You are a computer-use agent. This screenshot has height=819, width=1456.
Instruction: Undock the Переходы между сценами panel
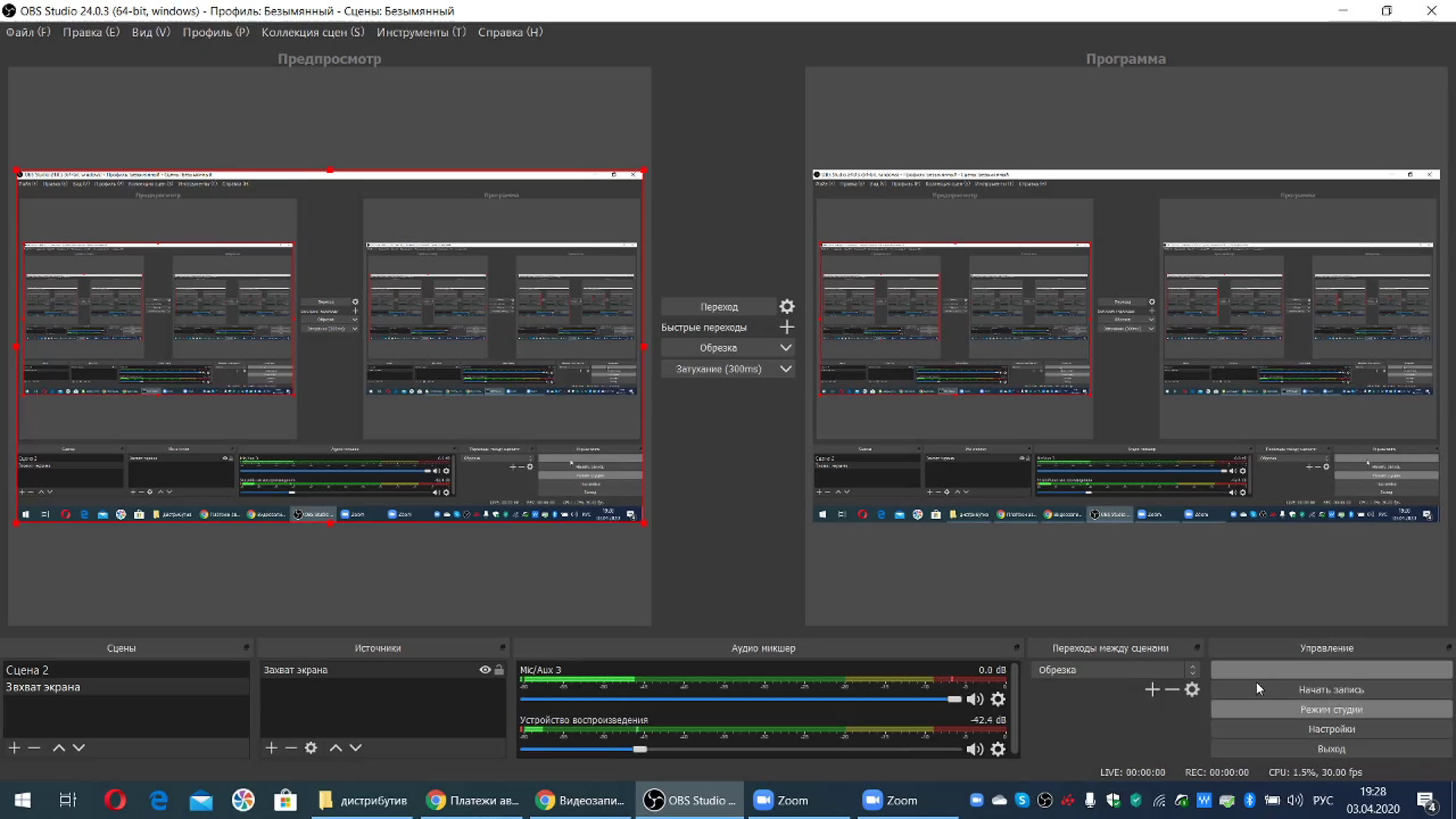[1197, 647]
